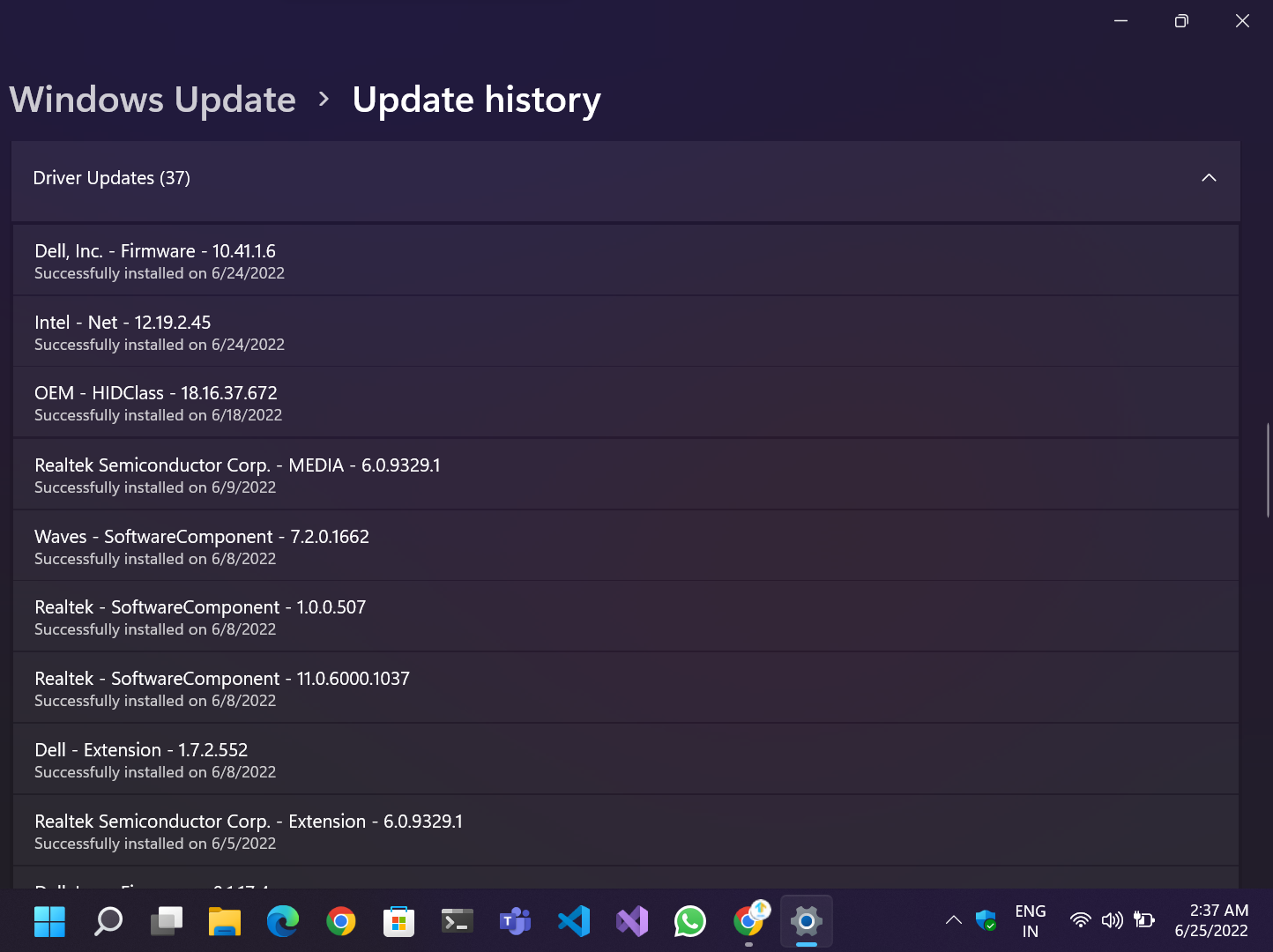Click the Driver Updates (37) header
This screenshot has height=952, width=1273.
point(626,181)
